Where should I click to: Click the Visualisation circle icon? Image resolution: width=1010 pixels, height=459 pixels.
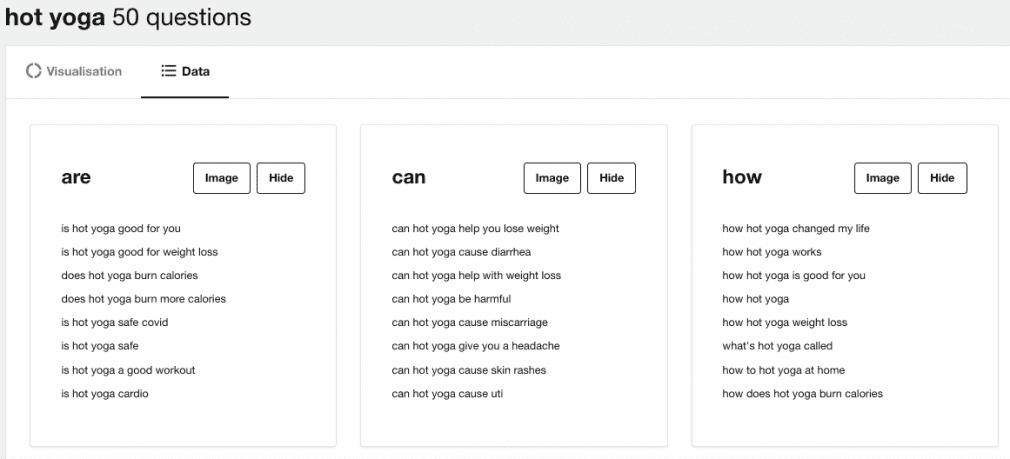click(x=33, y=71)
